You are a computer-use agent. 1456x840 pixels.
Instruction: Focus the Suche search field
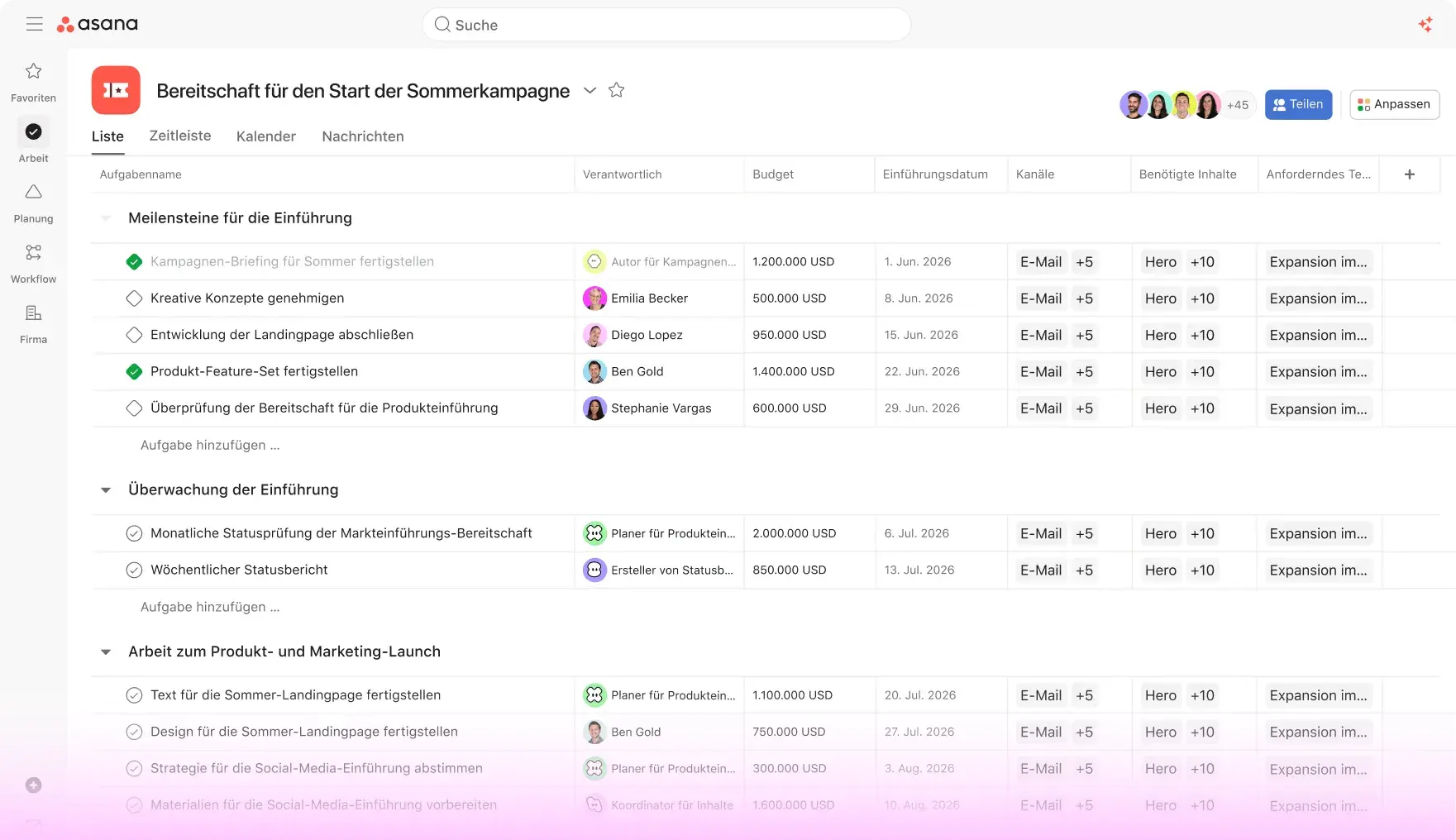(666, 25)
